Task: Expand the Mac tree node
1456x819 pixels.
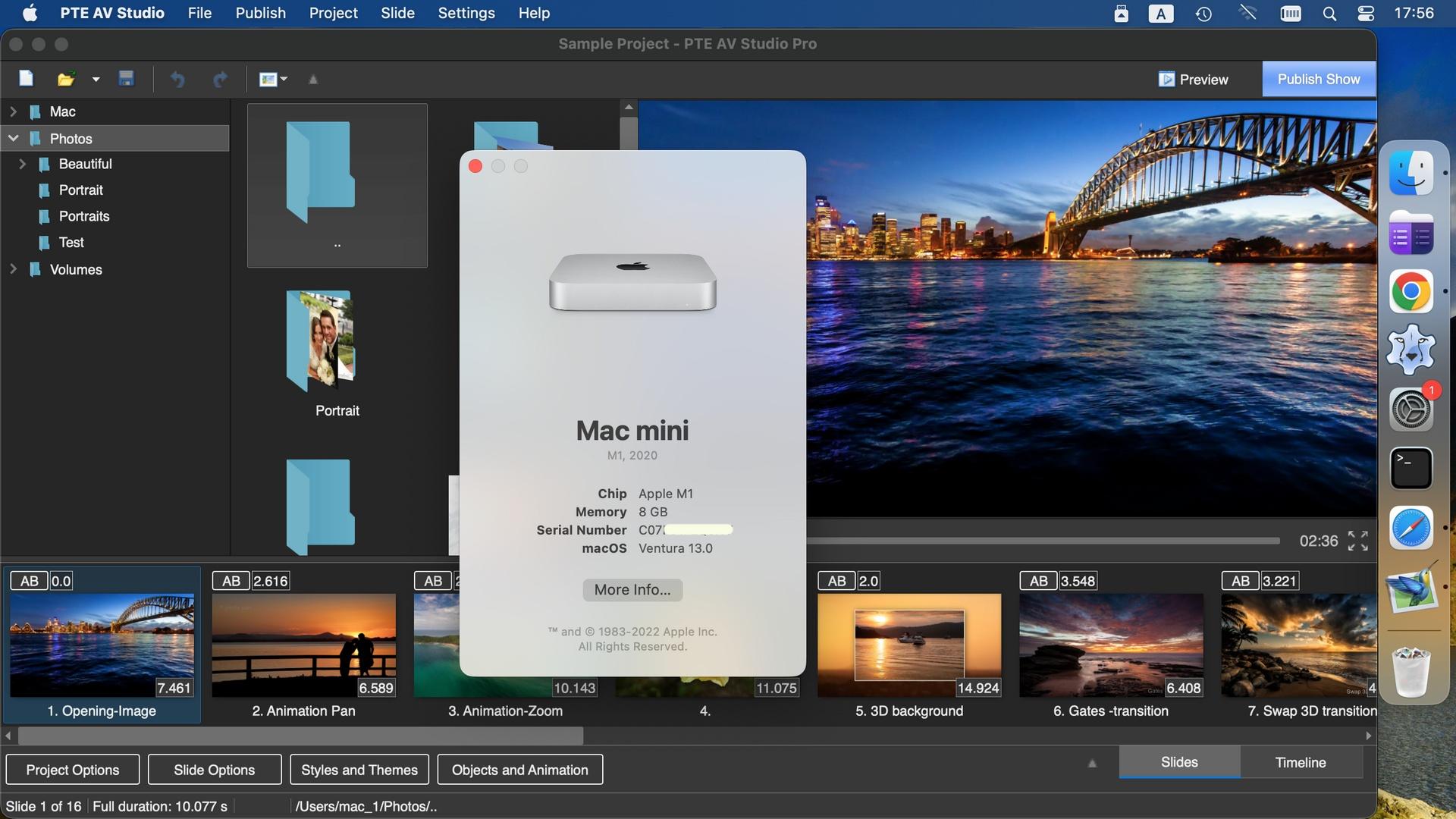Action: tap(13, 111)
